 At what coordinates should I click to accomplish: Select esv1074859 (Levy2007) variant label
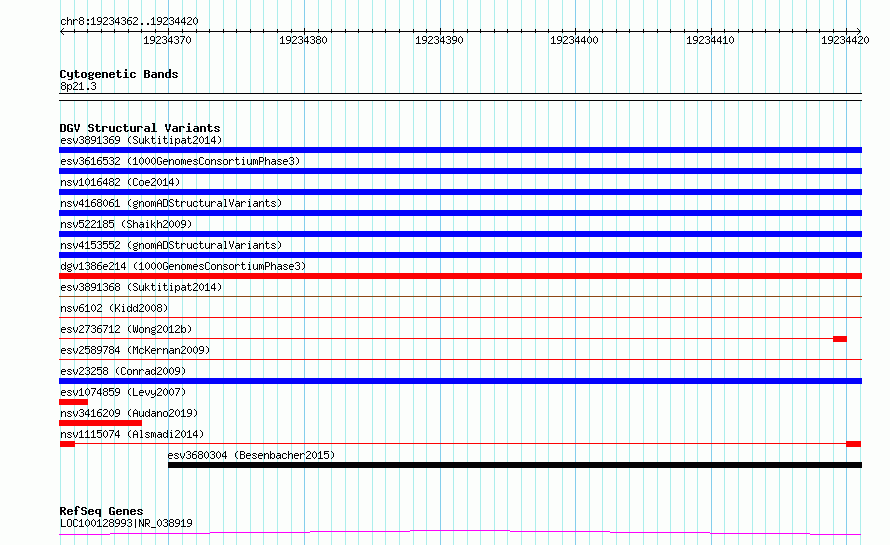tap(123, 392)
